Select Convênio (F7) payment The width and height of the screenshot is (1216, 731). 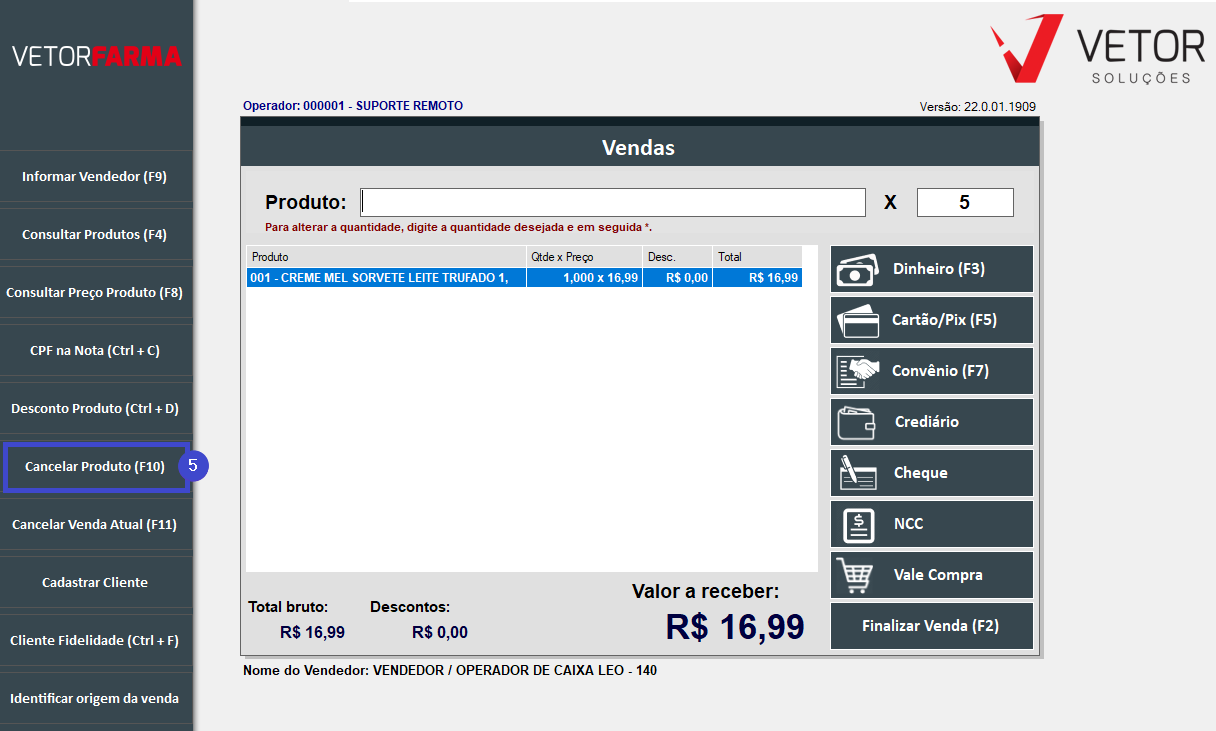[932, 371]
